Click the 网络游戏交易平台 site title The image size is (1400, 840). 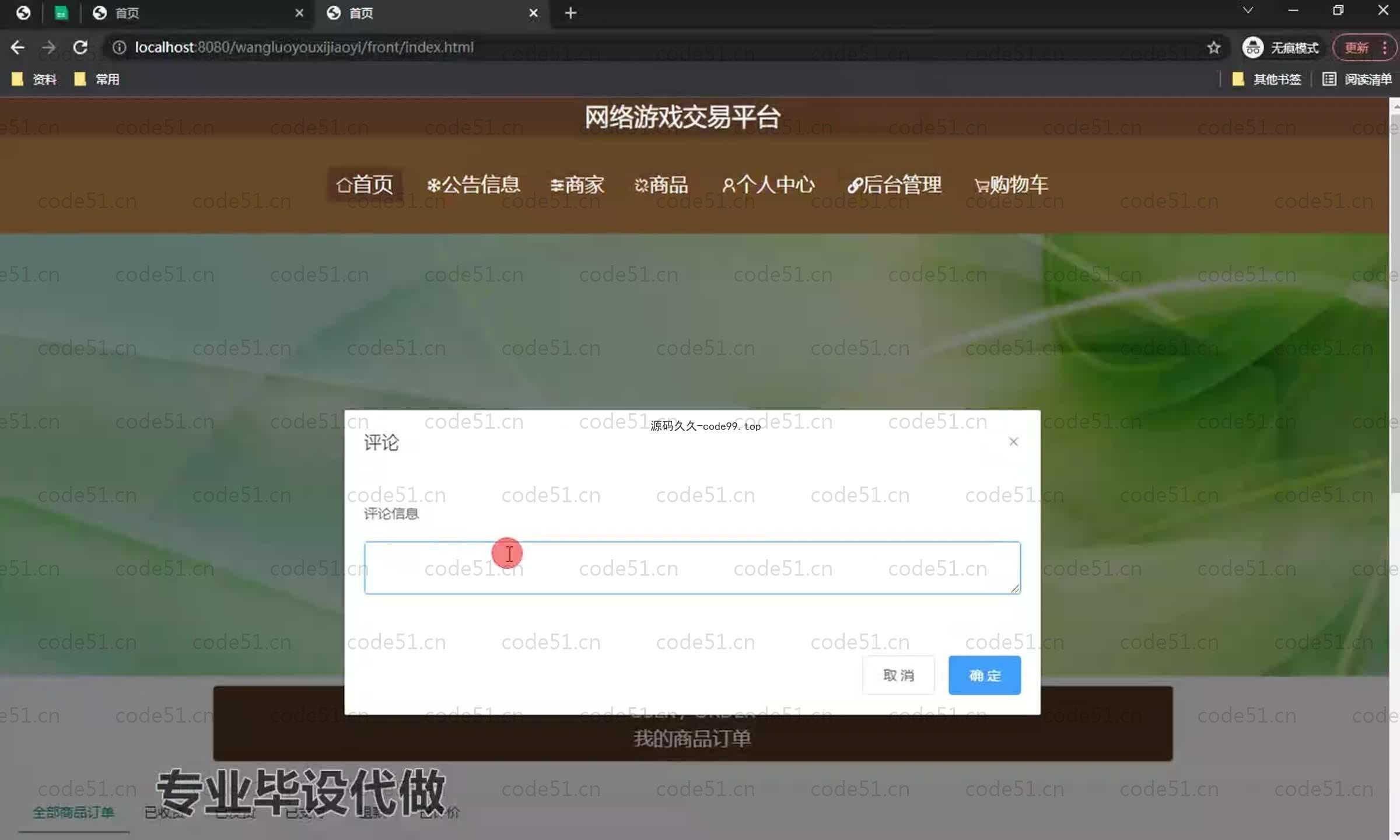point(682,117)
